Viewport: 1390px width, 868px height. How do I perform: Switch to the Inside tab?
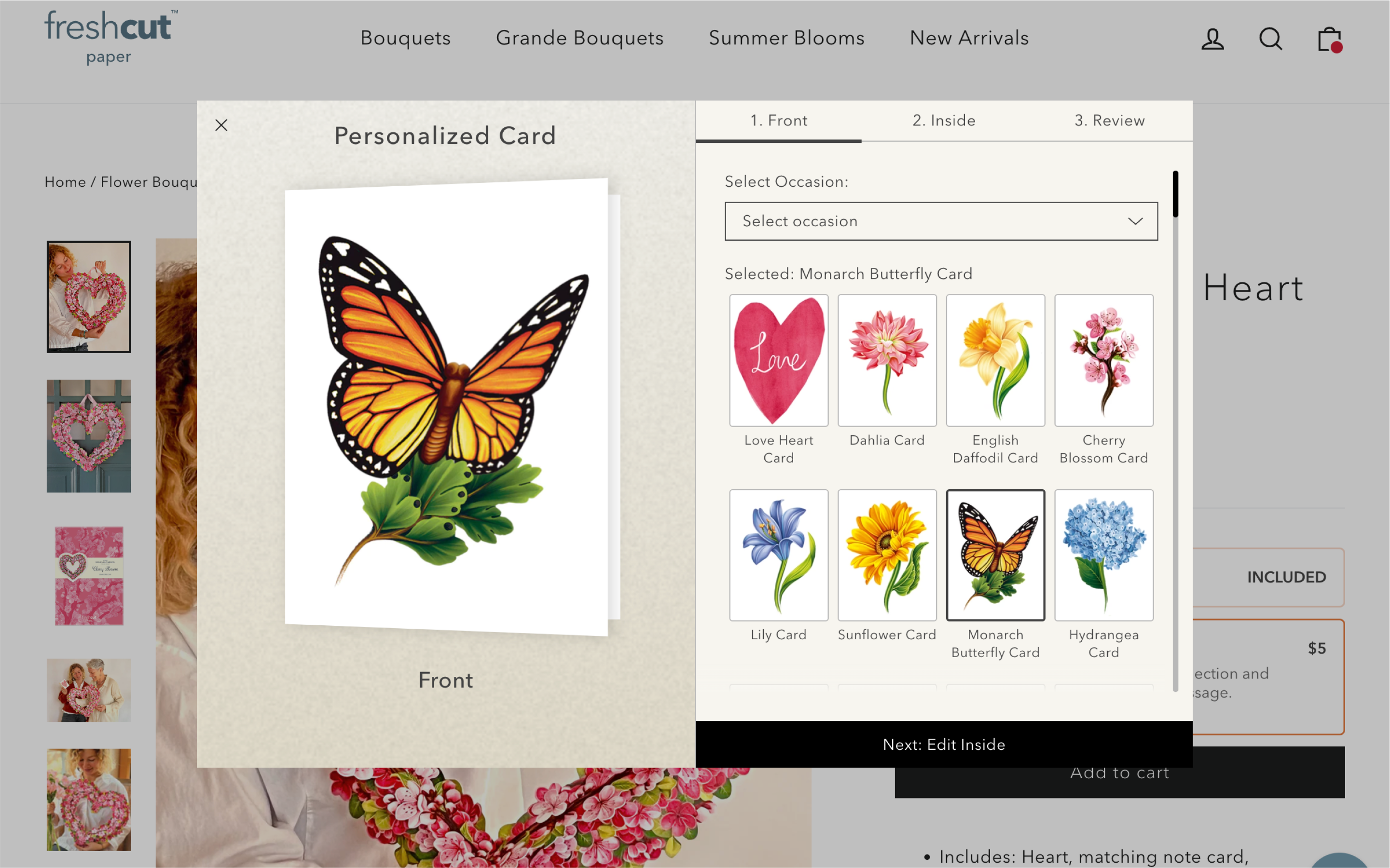(x=944, y=120)
